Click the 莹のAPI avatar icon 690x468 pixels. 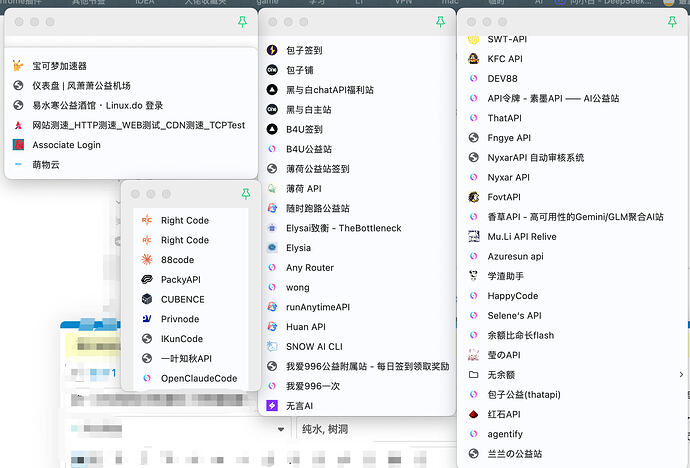(473, 355)
